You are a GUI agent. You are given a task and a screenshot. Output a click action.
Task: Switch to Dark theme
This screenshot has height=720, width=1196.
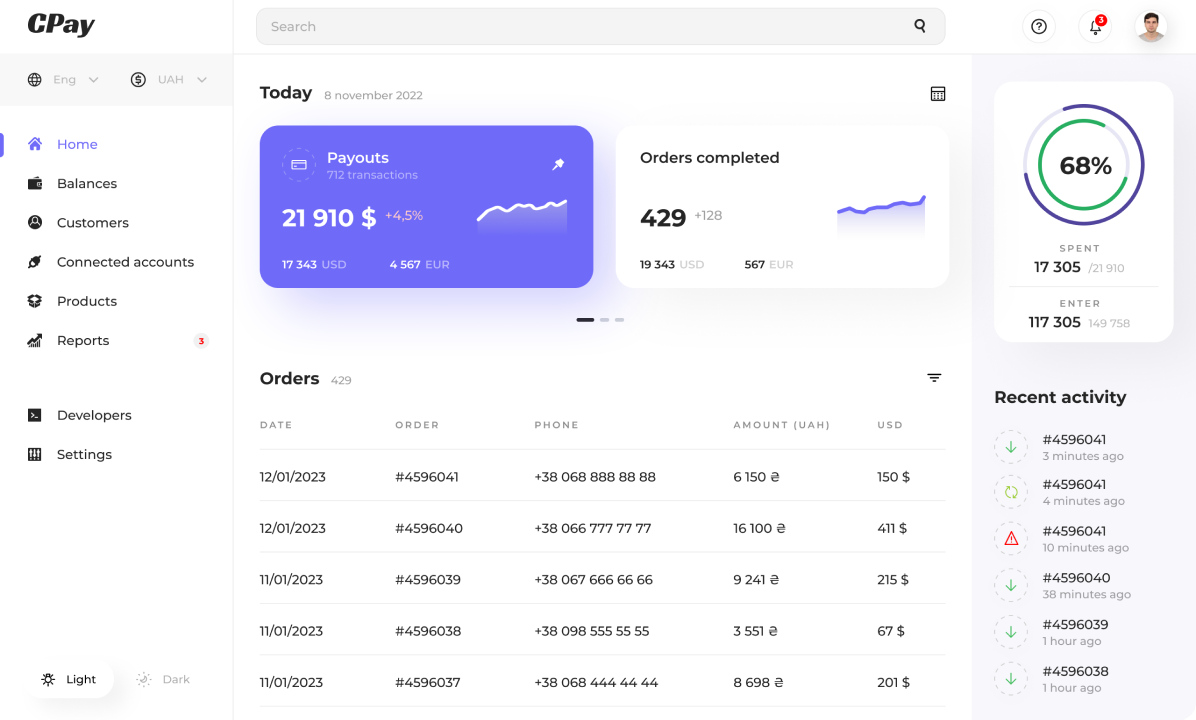(163, 679)
